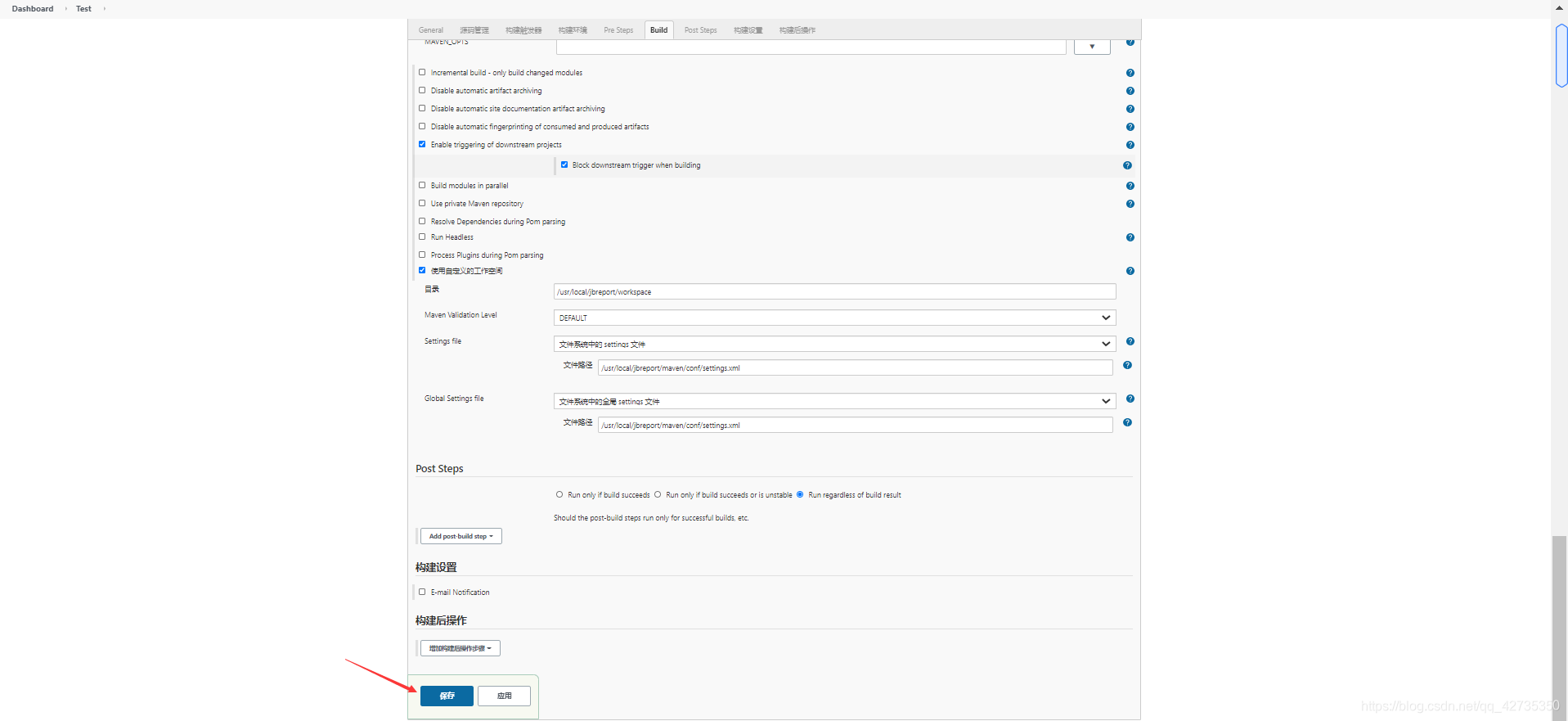Switch to the 源码管理 tab
This screenshot has height=721, width=1568.
tap(474, 30)
